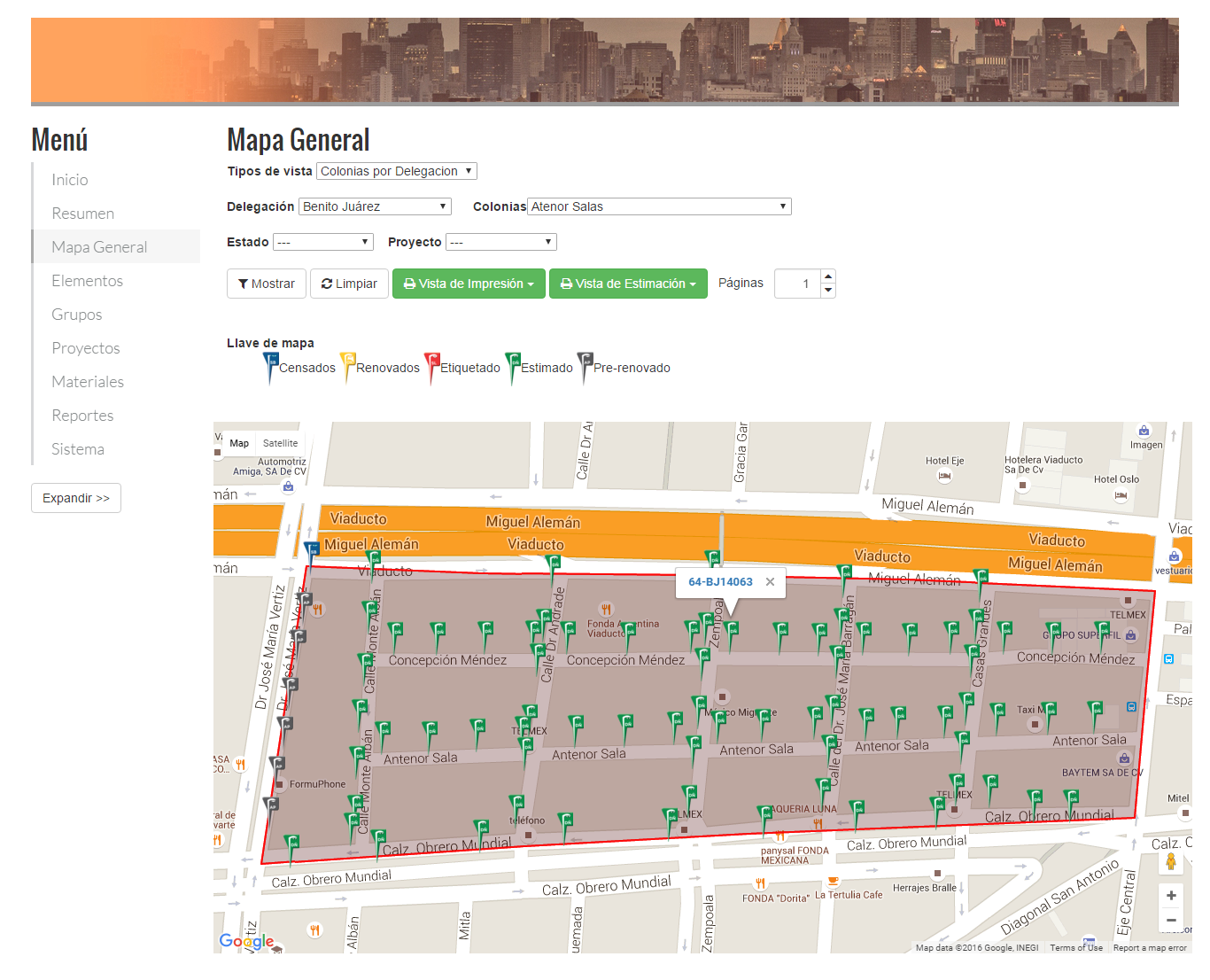Close the 64-BJ14063 info popup

tap(770, 582)
